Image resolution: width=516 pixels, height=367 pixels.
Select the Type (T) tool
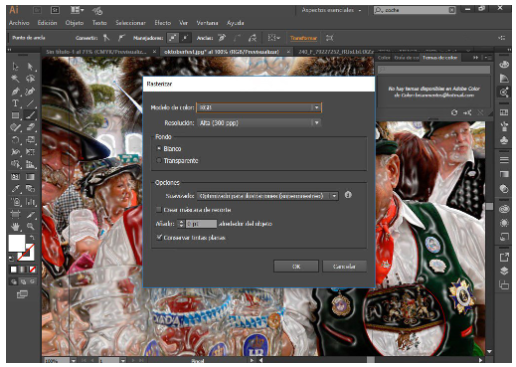click(x=15, y=103)
